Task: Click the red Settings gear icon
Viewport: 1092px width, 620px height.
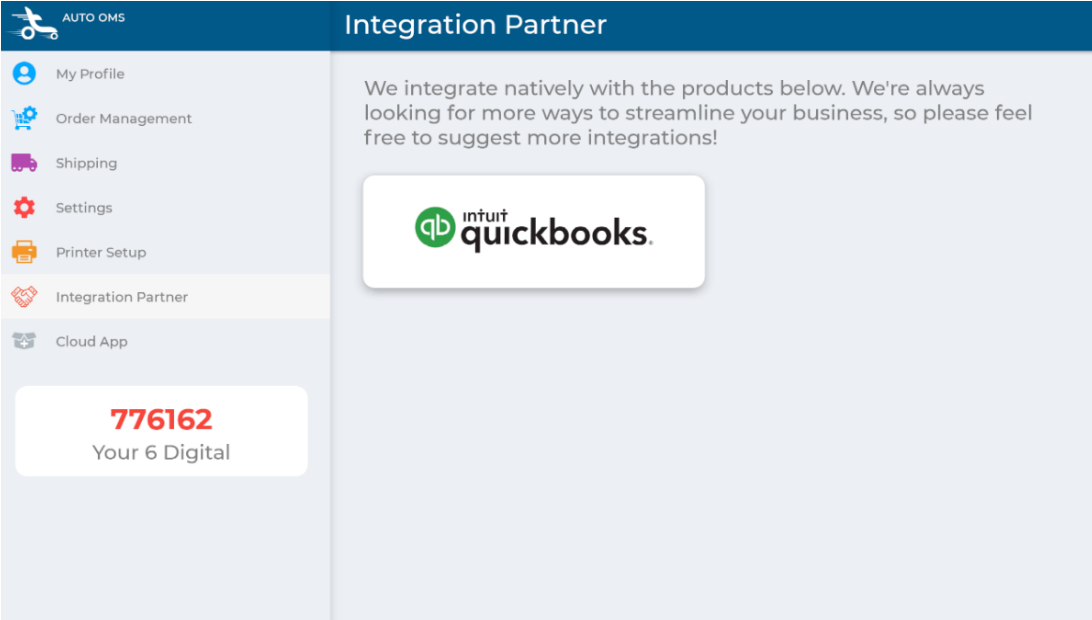Action: point(24,208)
